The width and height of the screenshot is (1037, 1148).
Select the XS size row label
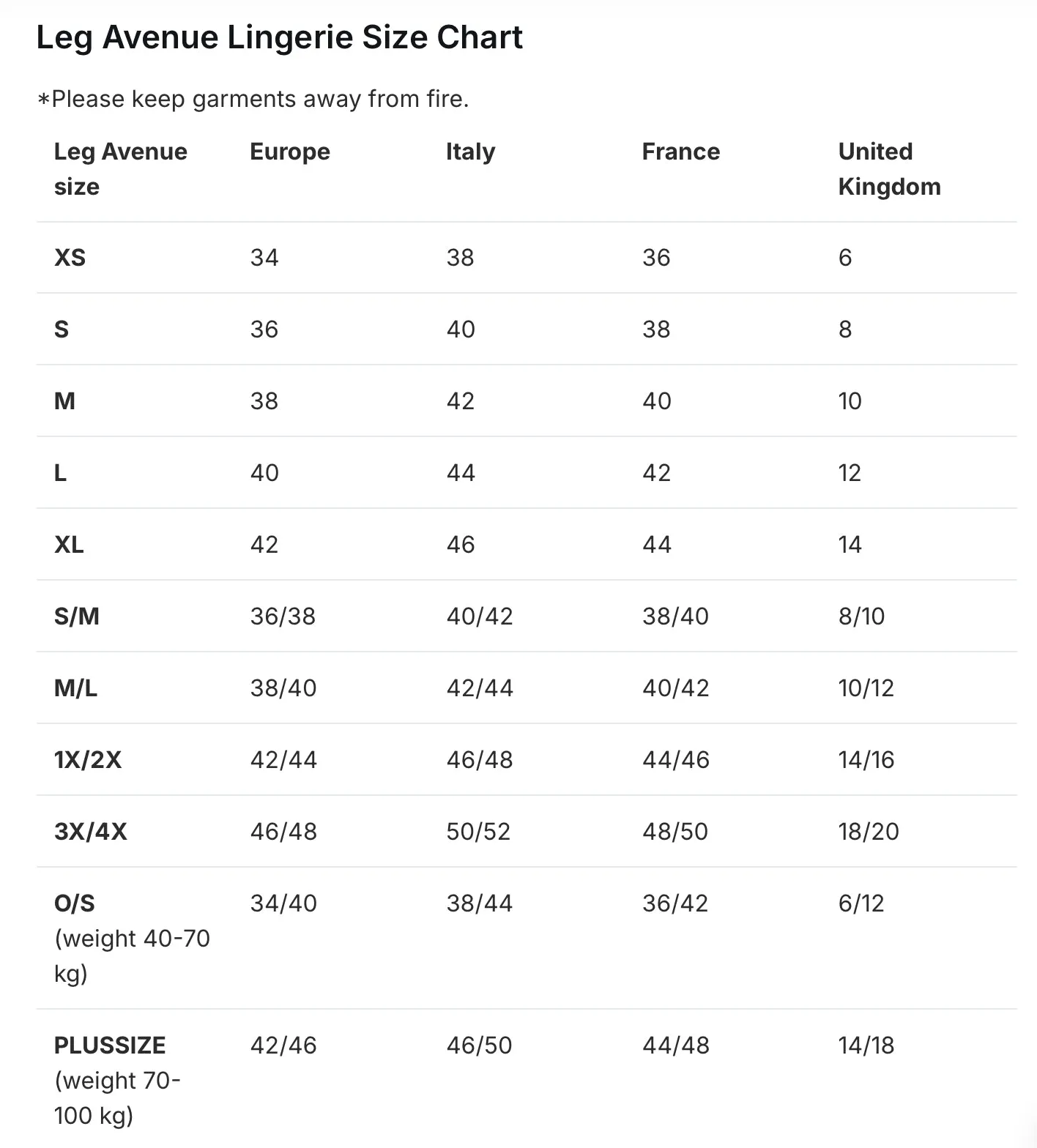coord(70,258)
